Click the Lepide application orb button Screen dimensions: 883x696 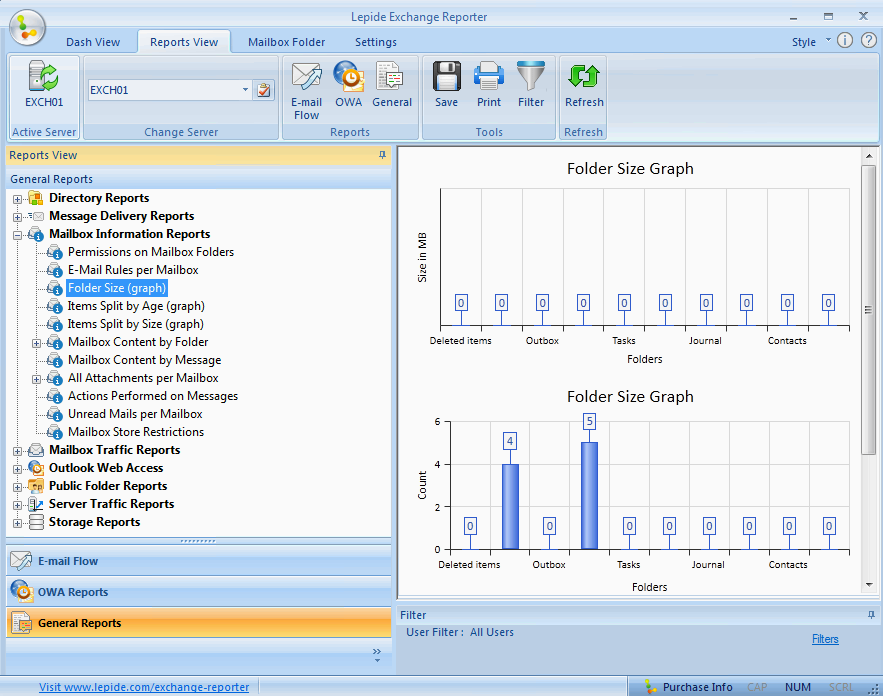pos(27,28)
